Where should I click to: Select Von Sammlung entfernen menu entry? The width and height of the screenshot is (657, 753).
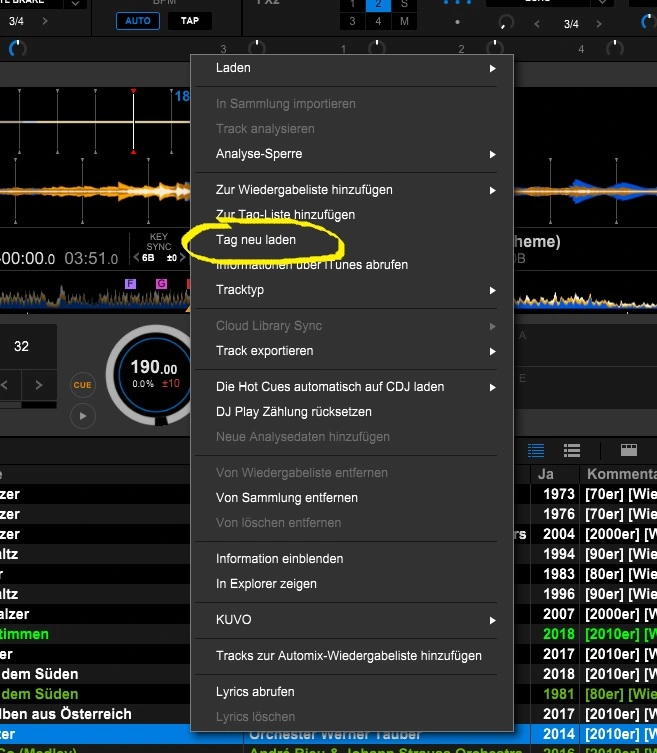[x=286, y=498]
